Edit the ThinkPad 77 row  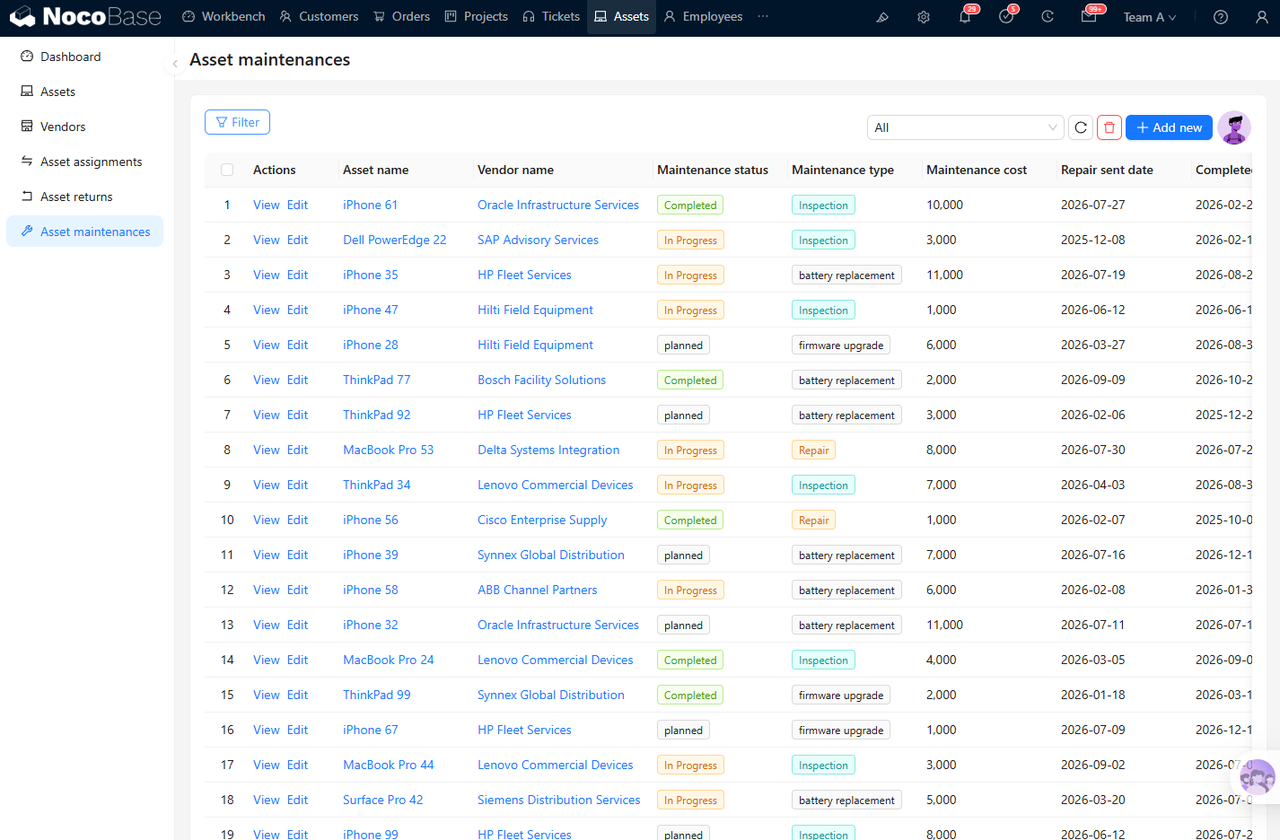point(297,380)
